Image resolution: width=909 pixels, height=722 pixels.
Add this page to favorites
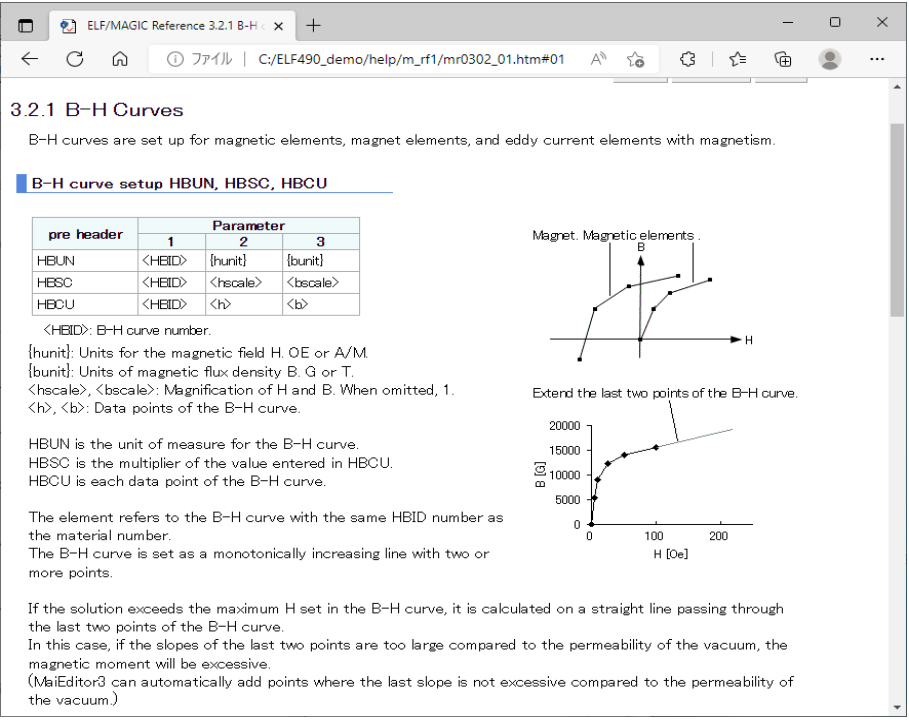pos(635,59)
